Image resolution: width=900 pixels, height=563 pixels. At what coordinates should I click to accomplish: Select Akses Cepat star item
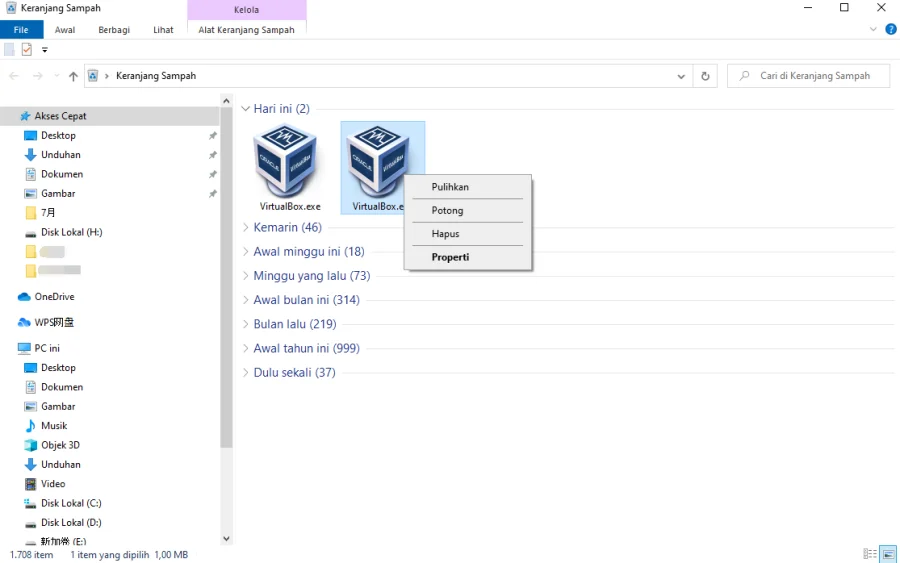(x=60, y=116)
